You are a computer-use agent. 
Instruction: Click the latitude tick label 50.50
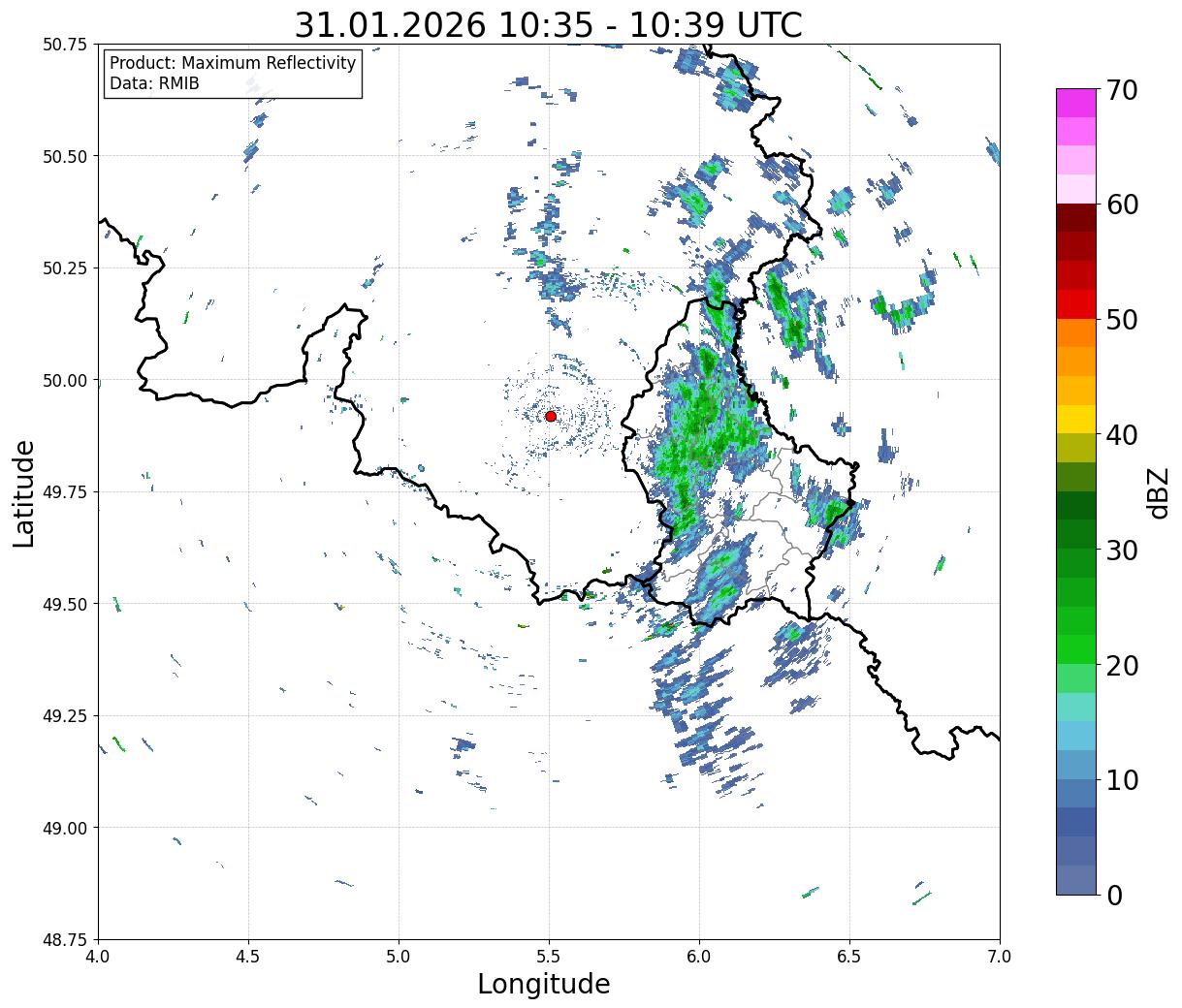(65, 156)
